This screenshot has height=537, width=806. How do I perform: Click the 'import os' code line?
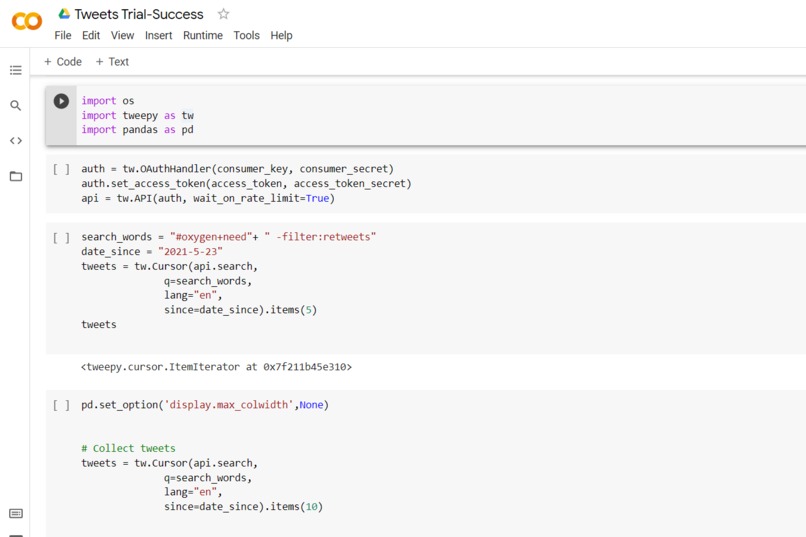tap(107, 101)
